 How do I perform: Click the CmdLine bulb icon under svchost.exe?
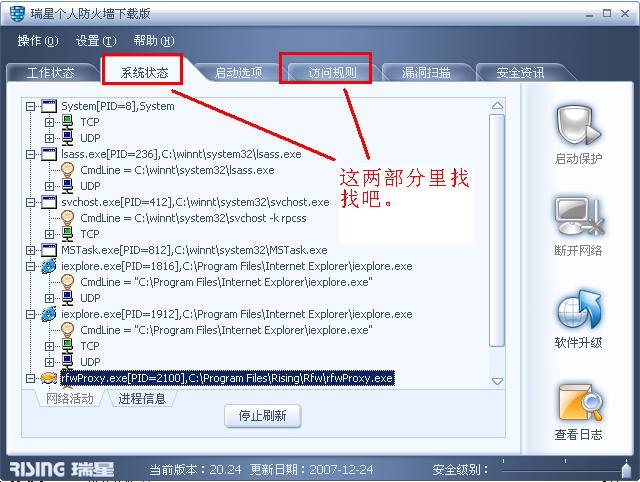point(67,218)
